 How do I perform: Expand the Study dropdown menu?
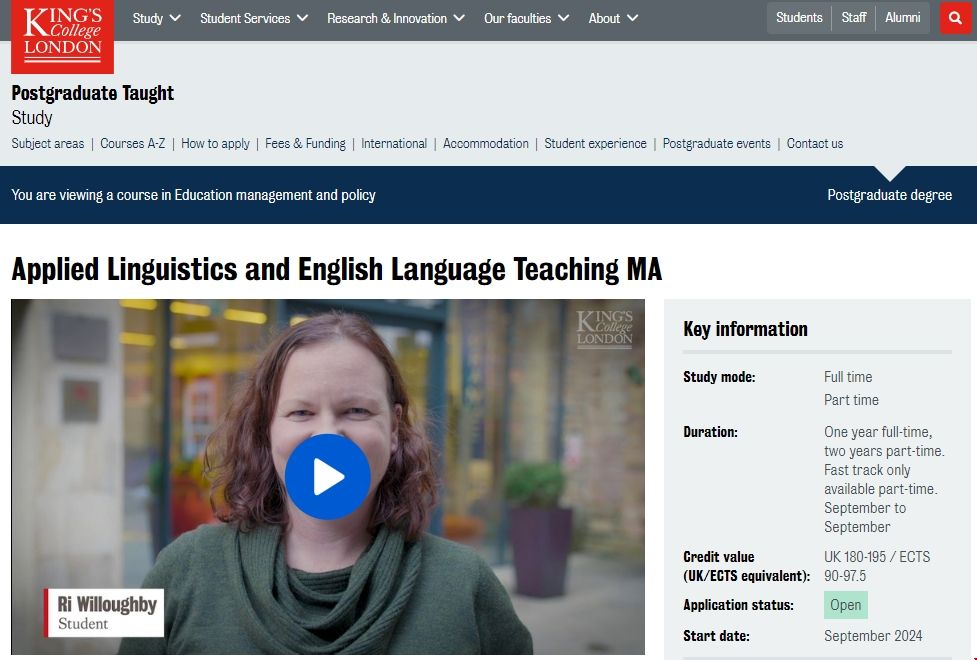click(x=156, y=18)
